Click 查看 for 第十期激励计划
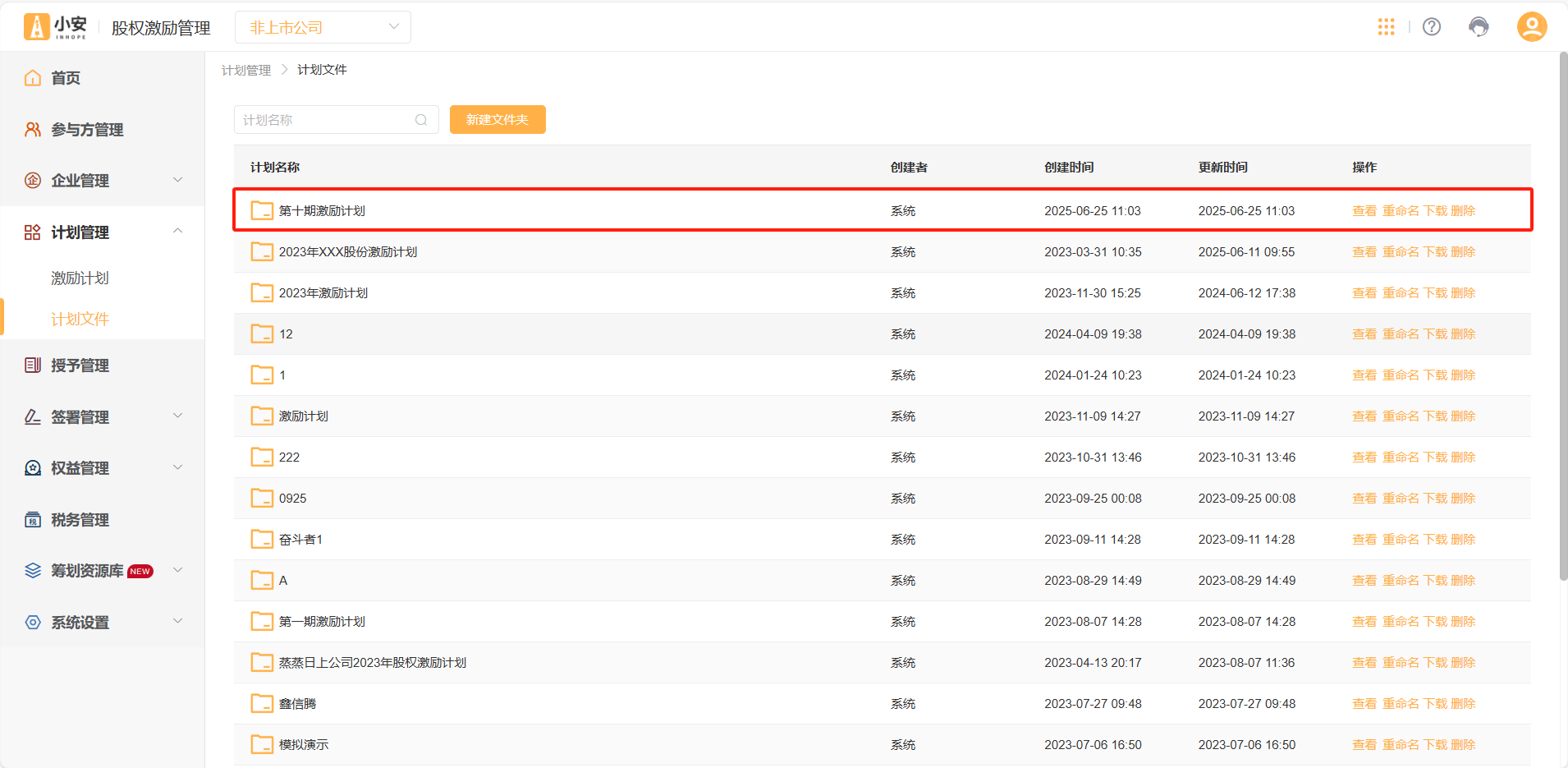The height and width of the screenshot is (768, 1568). (1364, 211)
